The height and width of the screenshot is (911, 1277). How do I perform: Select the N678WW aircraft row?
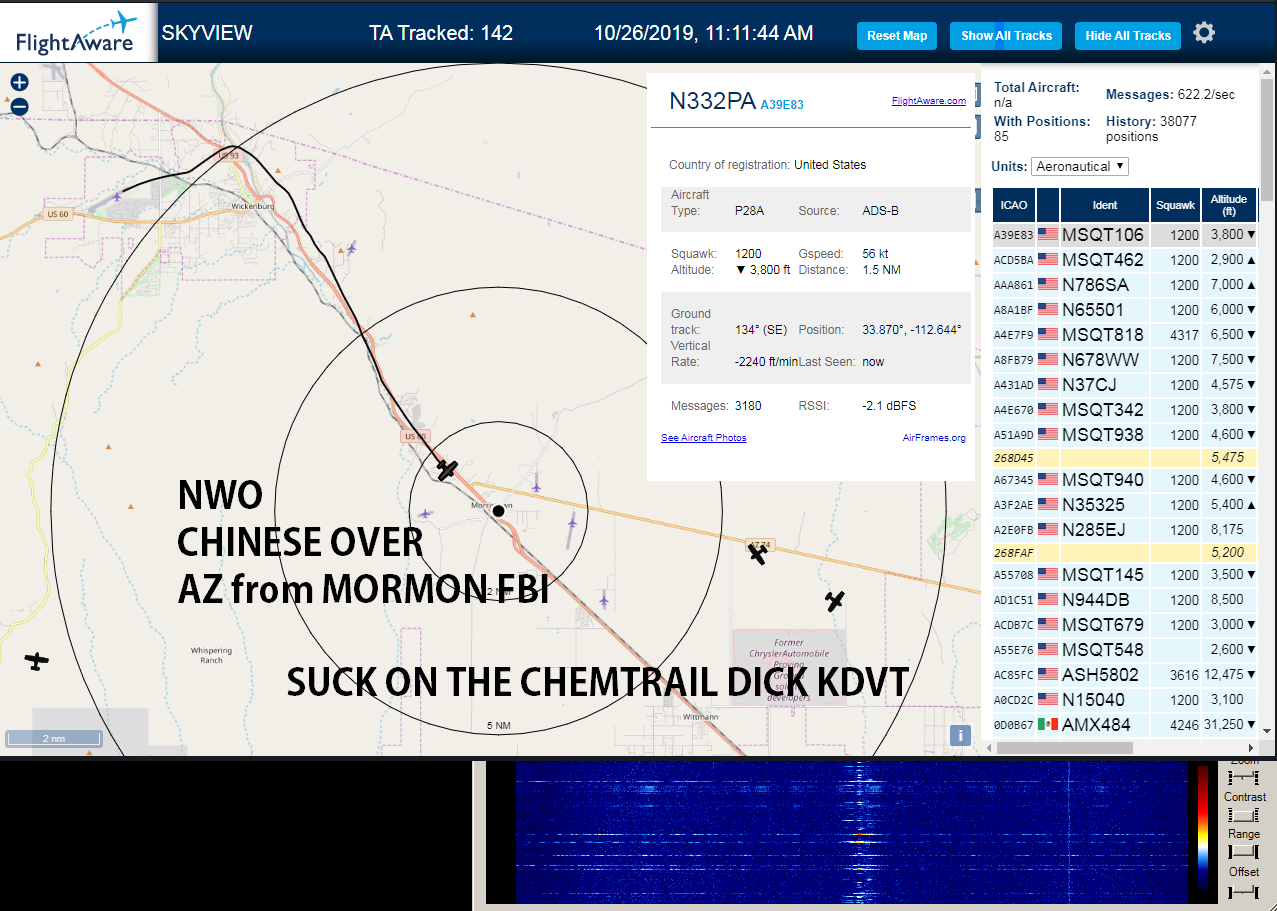pos(1125,360)
